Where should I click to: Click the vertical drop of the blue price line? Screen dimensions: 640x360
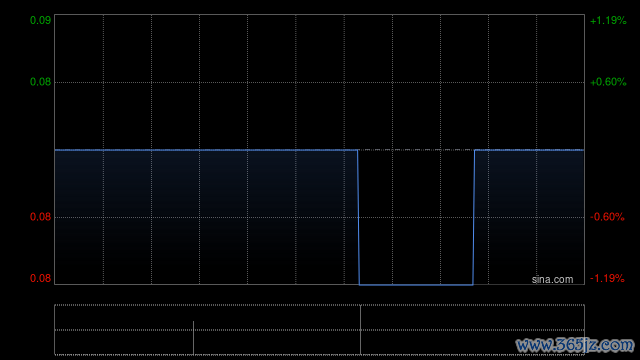click(358, 217)
